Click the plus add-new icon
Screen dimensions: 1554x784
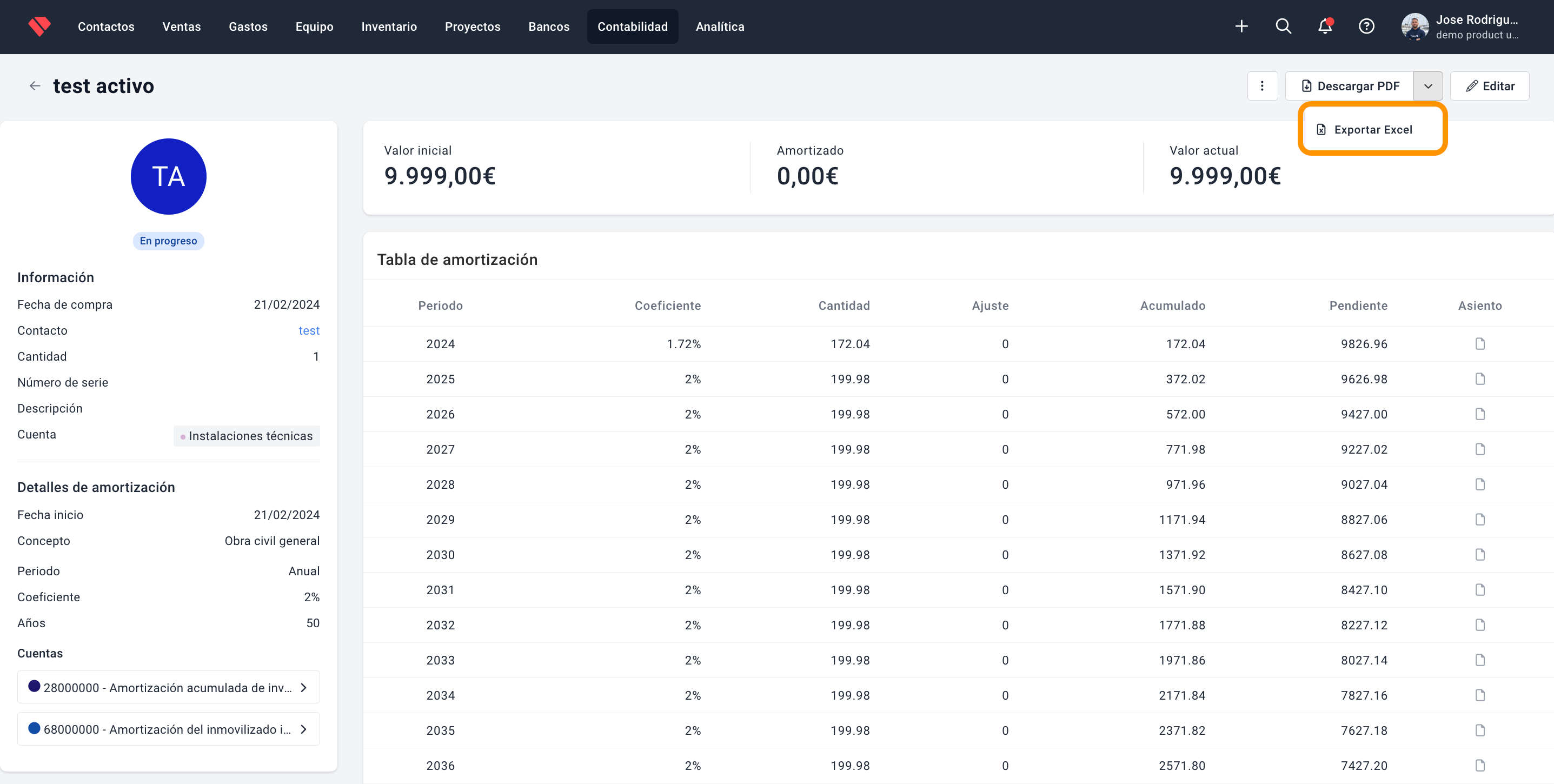[x=1241, y=26]
